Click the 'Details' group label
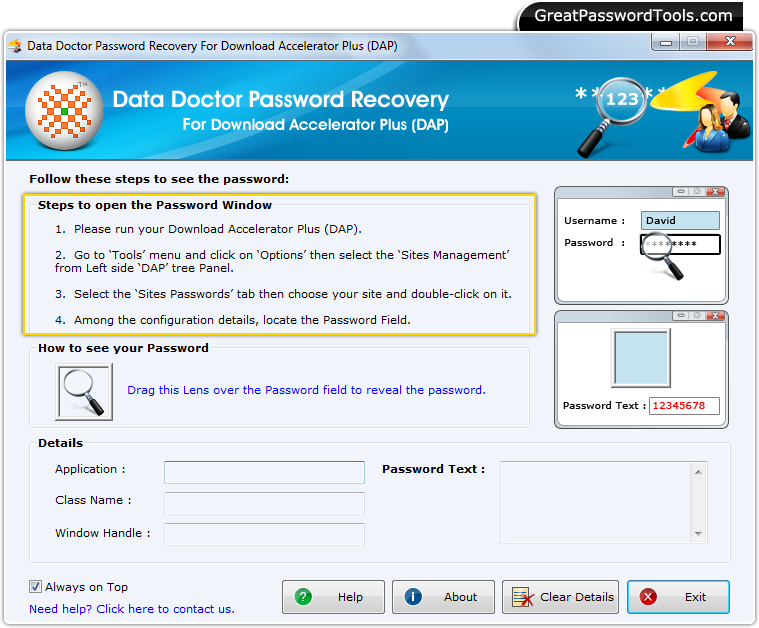The image size is (759, 628). (x=61, y=443)
